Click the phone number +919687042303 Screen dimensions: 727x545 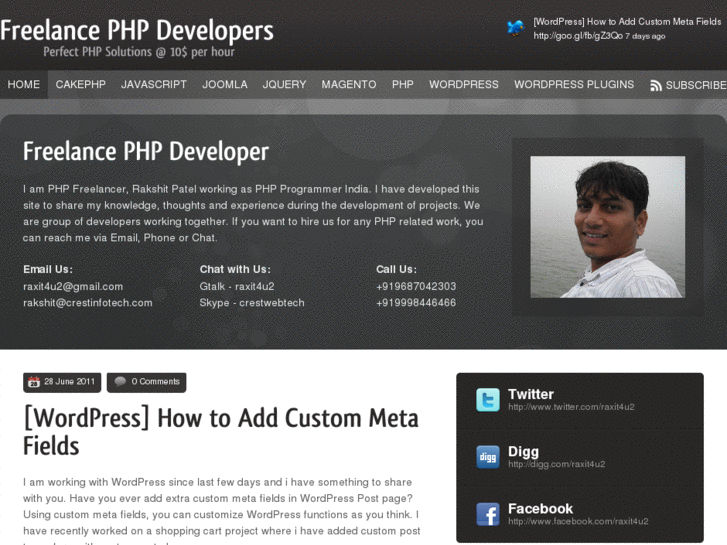pyautogui.click(x=416, y=287)
